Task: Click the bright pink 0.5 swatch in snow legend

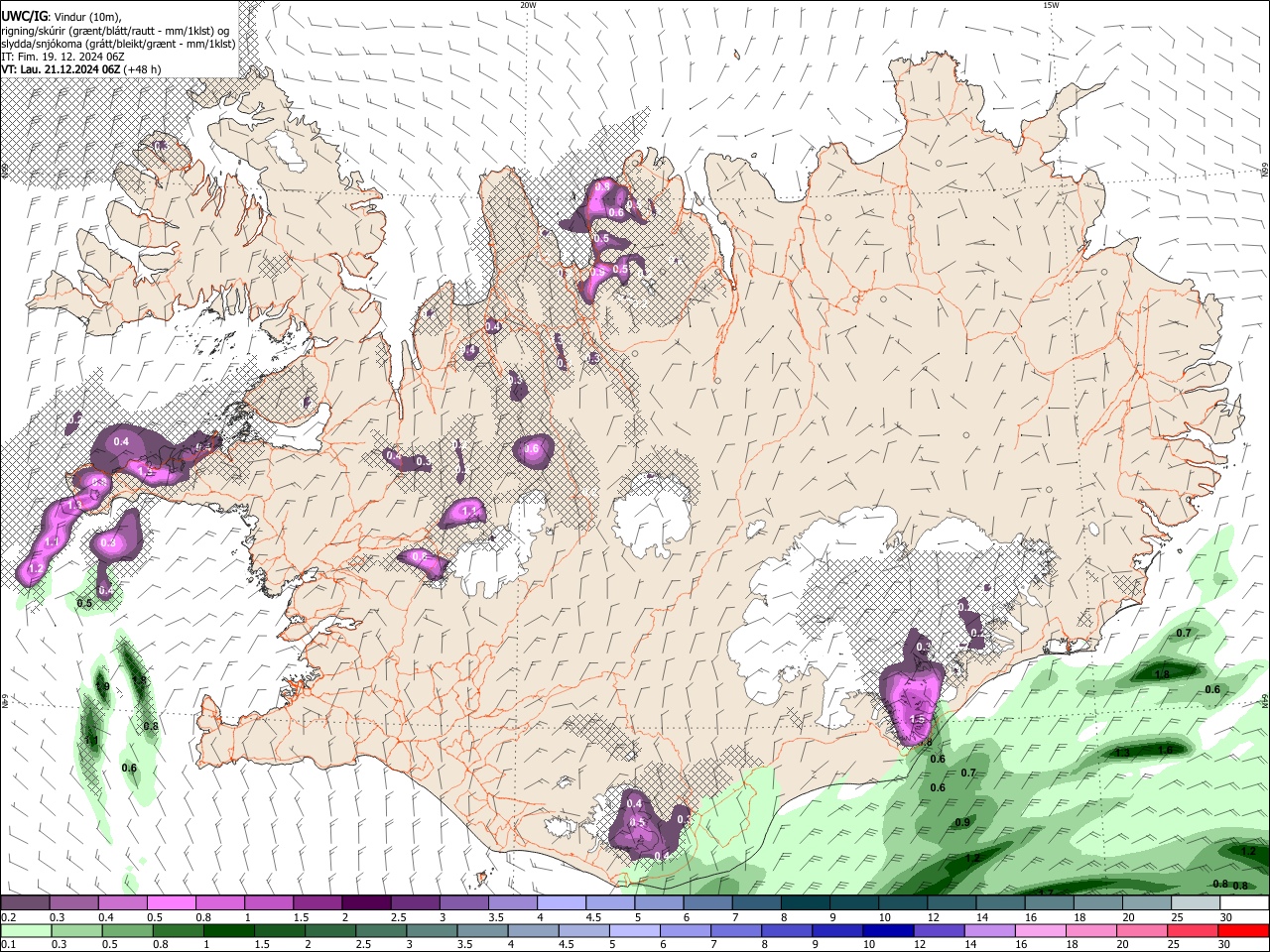Action: (171, 902)
